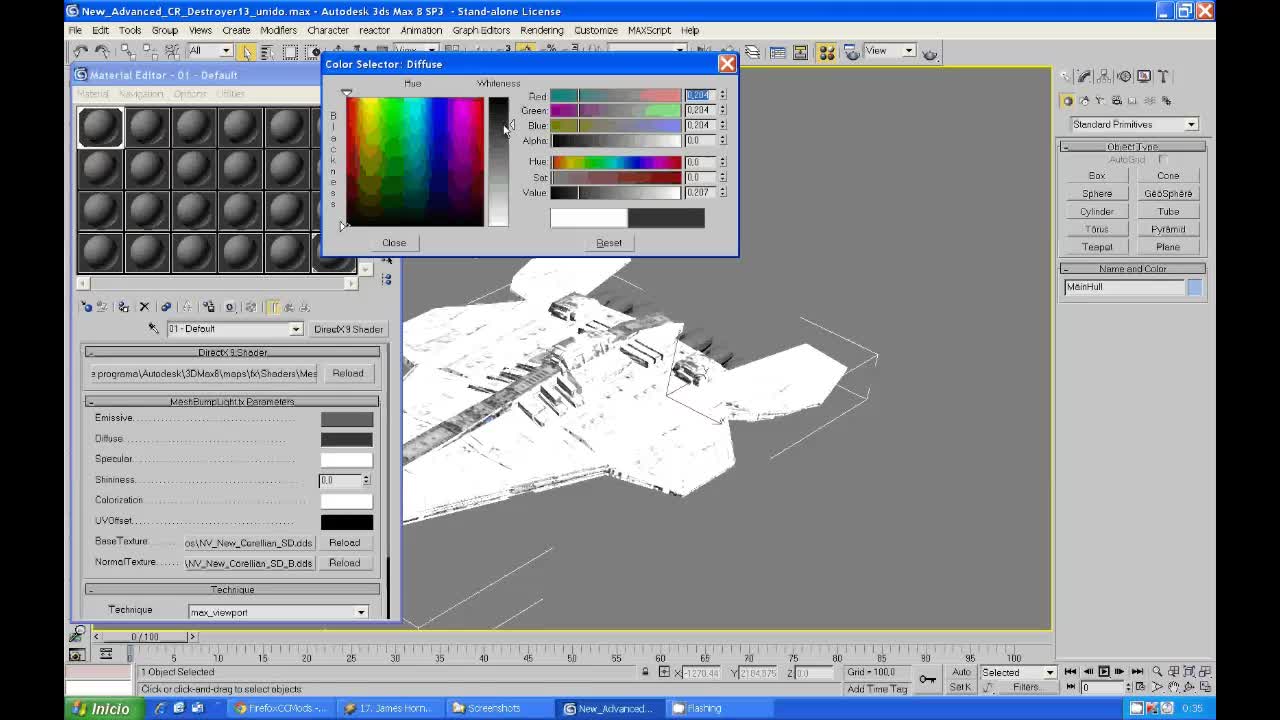The image size is (1280, 720).
Task: Collapse the Object Type rollout
Action: coord(1132,147)
